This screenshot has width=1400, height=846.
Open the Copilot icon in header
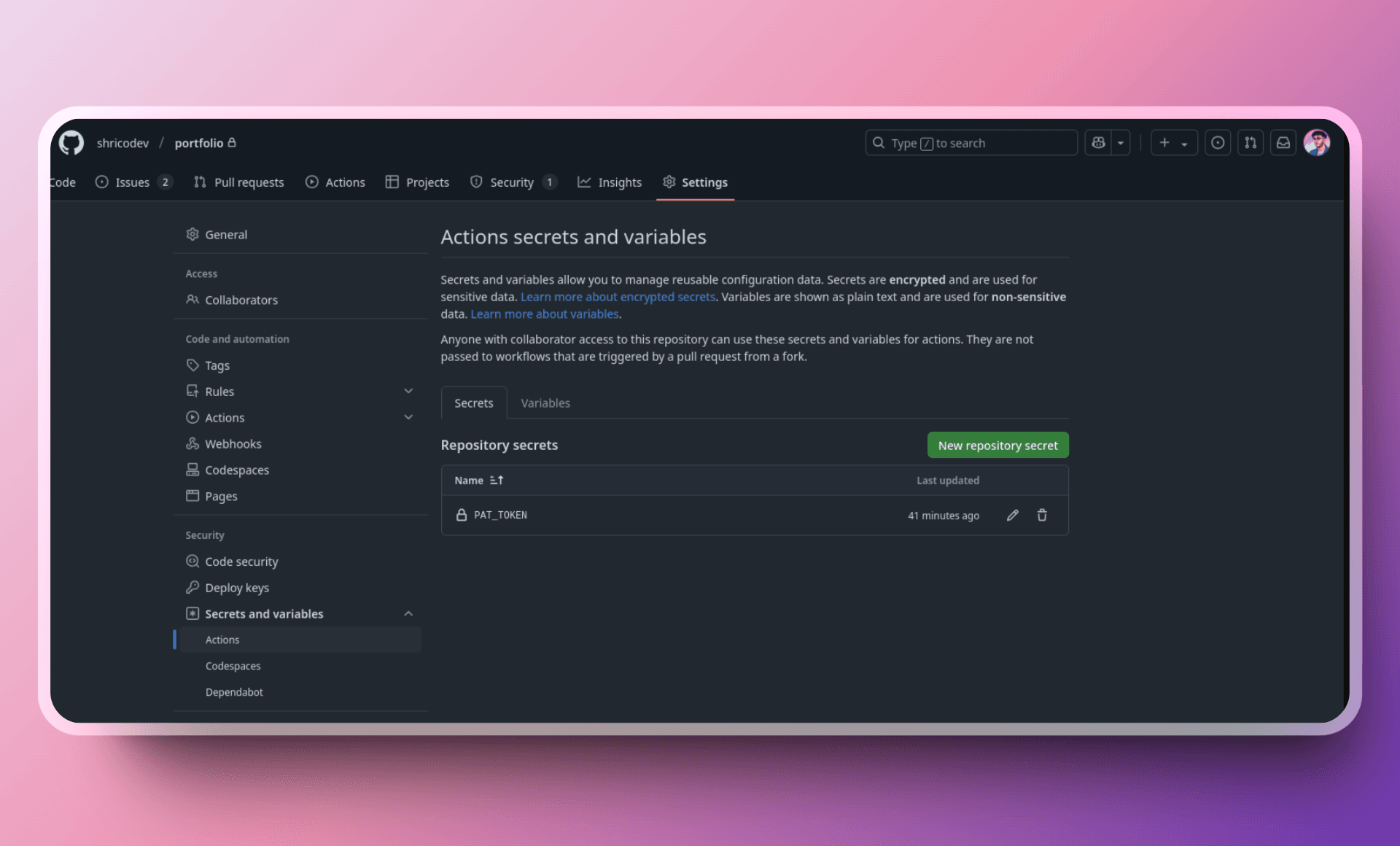click(x=1098, y=143)
